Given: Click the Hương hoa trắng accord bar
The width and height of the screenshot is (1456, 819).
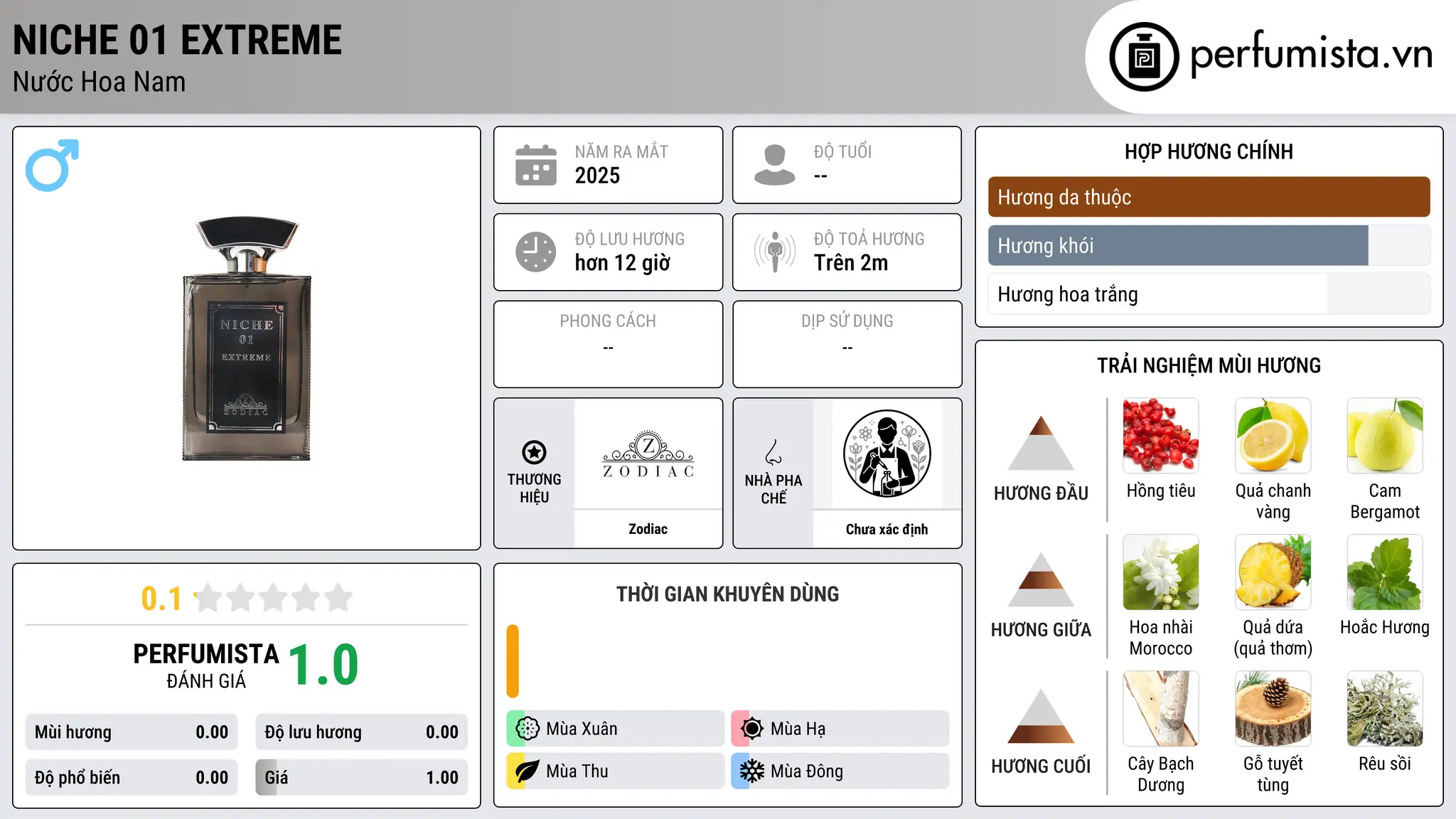Looking at the screenshot, I should [x=1209, y=294].
